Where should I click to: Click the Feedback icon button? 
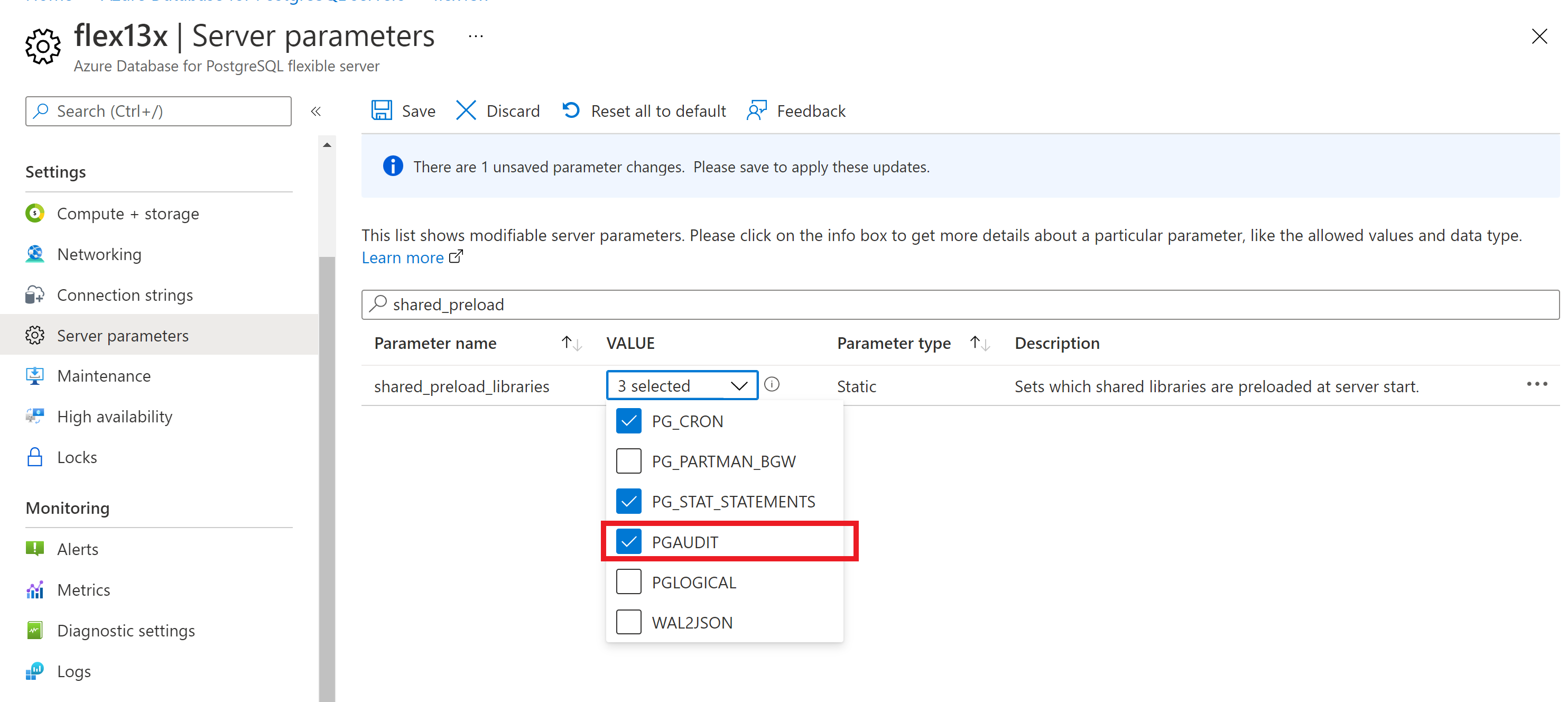coord(757,110)
